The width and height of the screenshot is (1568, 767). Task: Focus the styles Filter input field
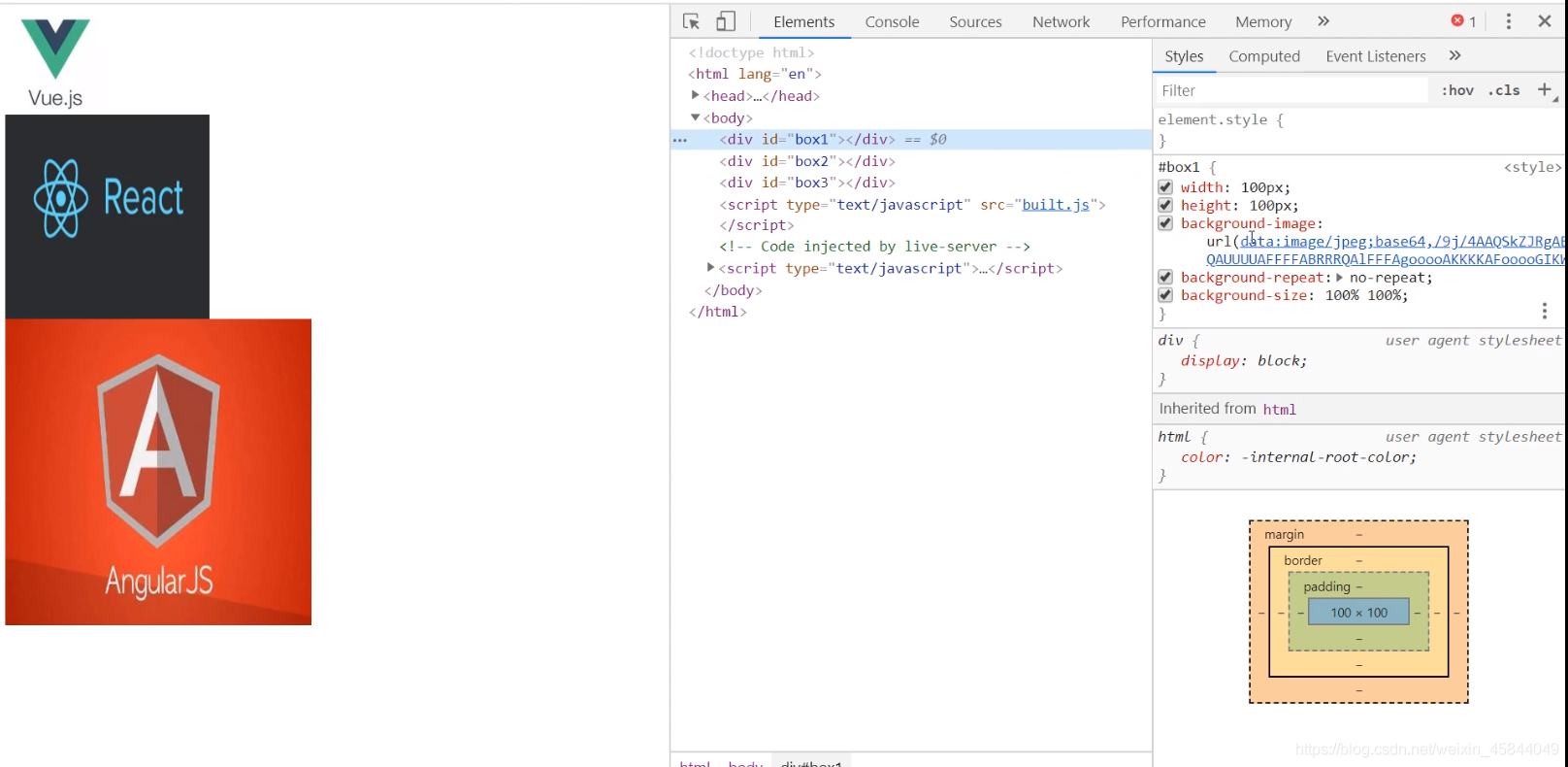click(1291, 90)
